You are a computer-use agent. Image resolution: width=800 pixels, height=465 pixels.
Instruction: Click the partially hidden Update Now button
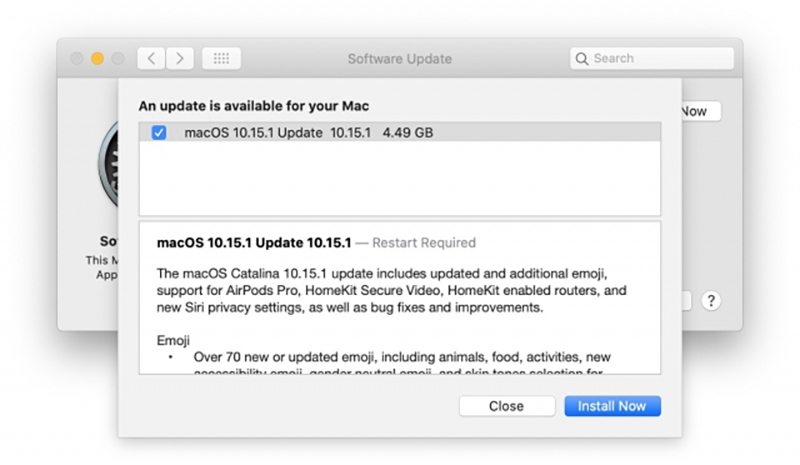click(x=699, y=112)
